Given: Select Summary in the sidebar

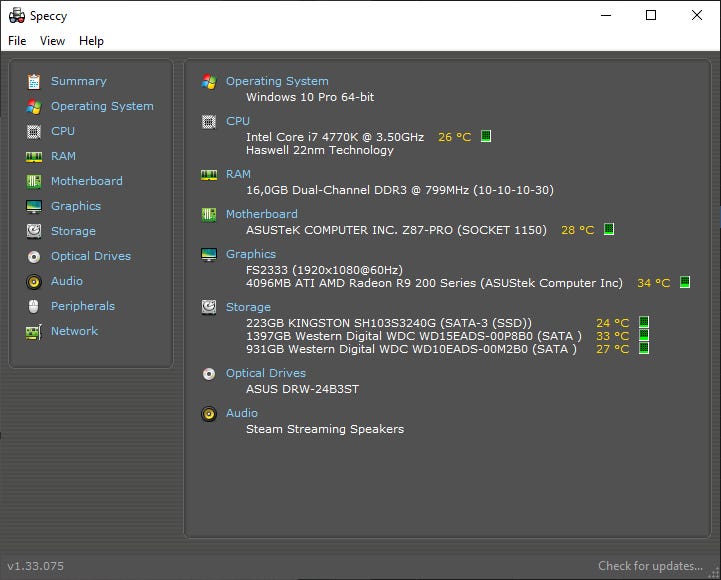Looking at the screenshot, I should (78, 81).
